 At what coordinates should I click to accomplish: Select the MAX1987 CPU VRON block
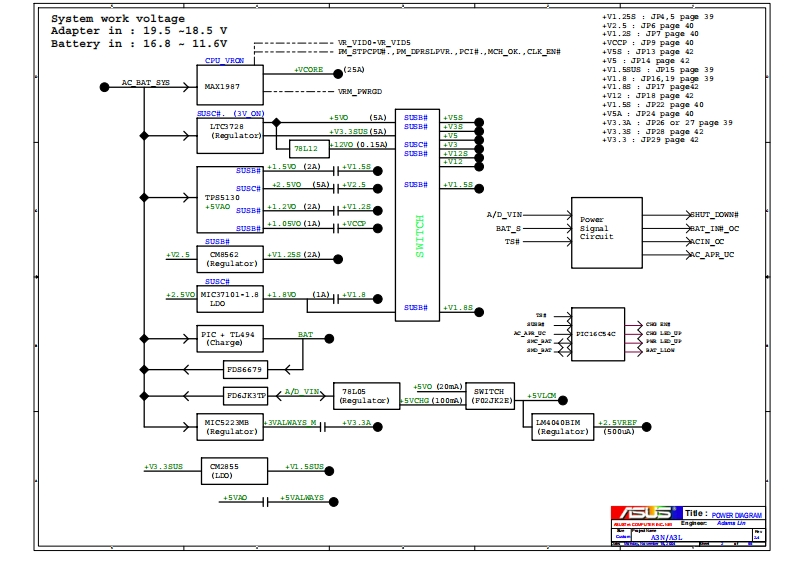[x=230, y=86]
